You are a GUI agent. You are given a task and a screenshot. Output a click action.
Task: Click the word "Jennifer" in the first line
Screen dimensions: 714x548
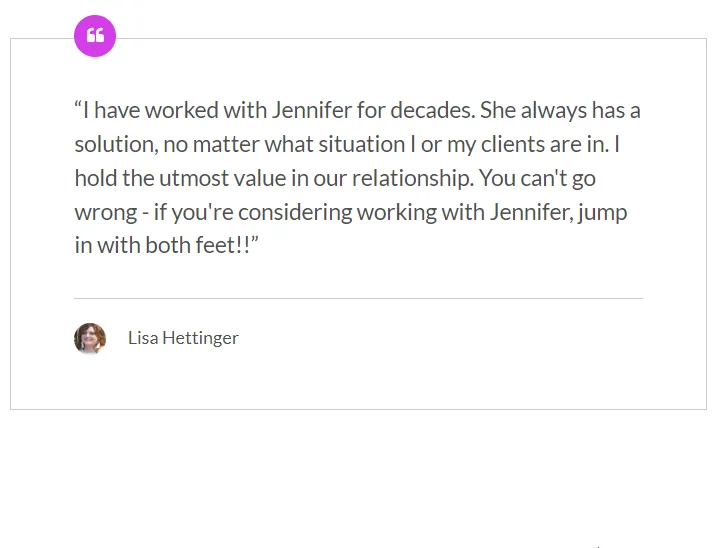312,110
